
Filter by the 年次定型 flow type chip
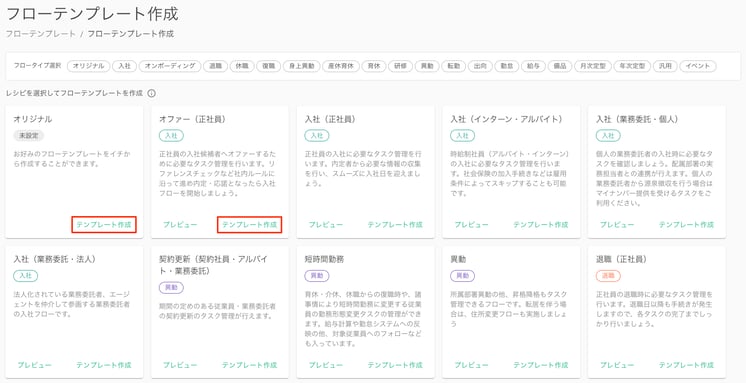632,66
